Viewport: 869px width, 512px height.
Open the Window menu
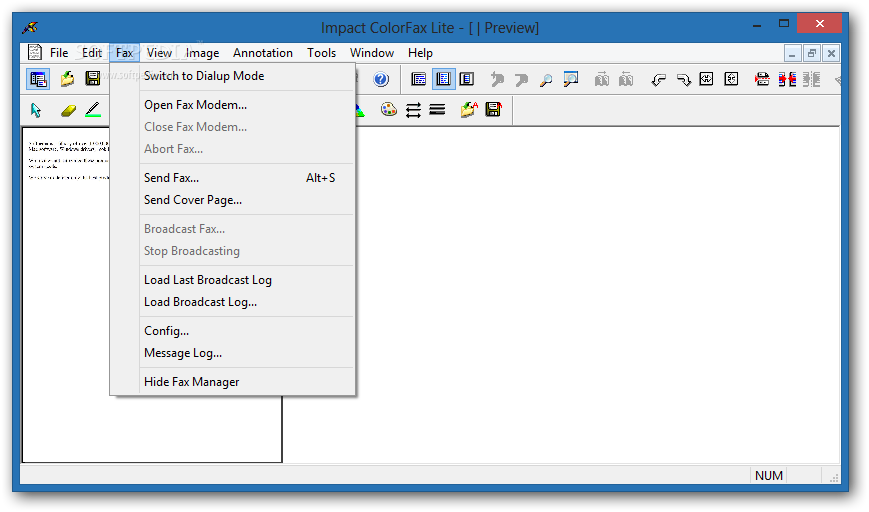click(372, 53)
